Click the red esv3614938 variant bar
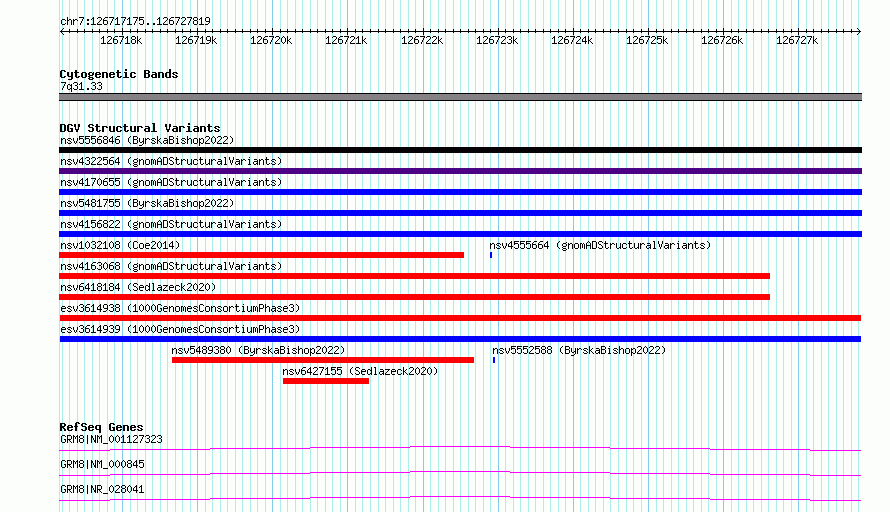The width and height of the screenshot is (890, 512). [460, 318]
